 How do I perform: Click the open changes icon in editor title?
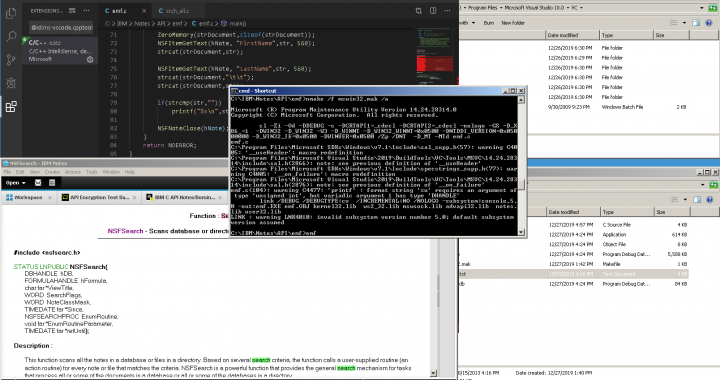coord(418,11)
